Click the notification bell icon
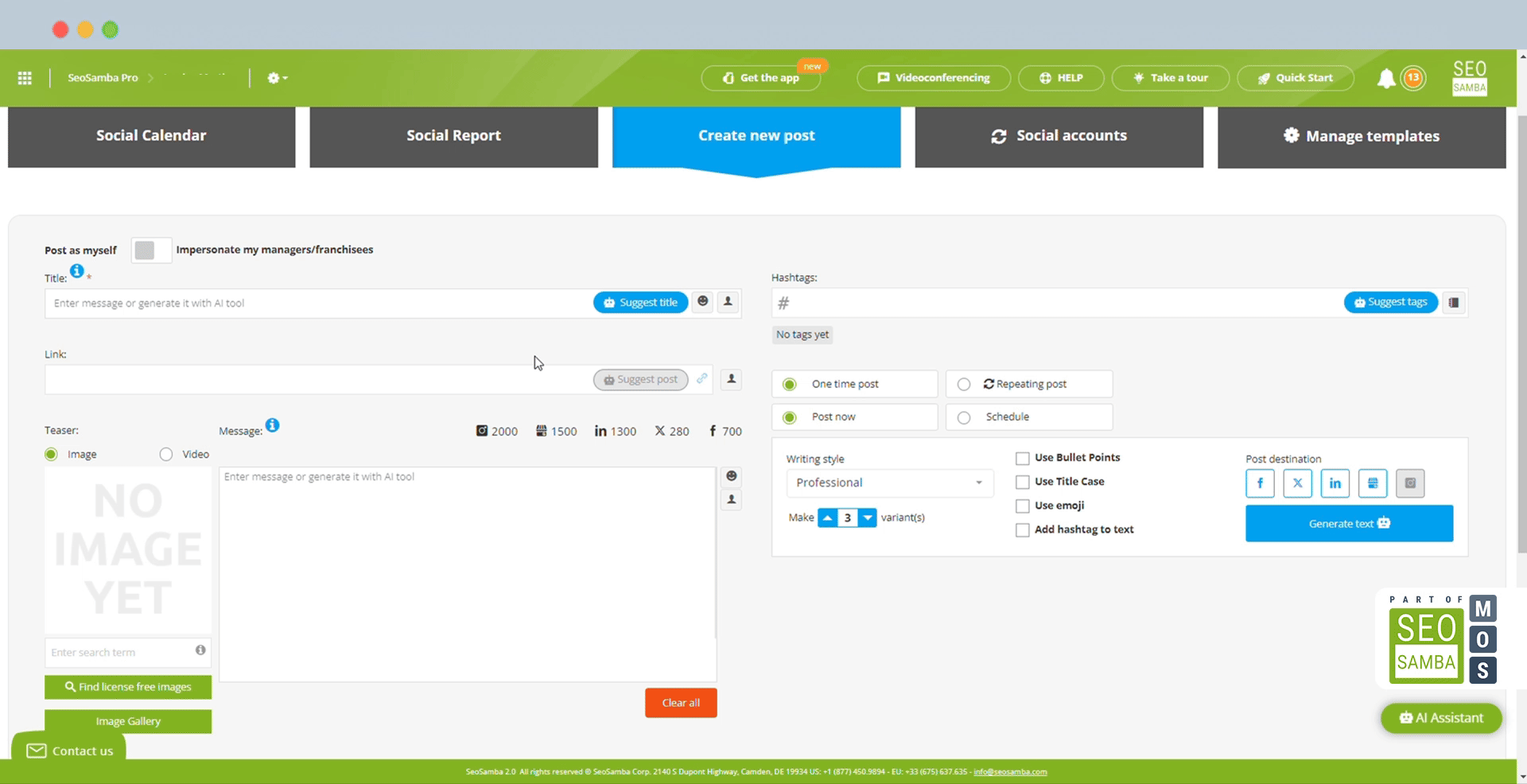Image resolution: width=1527 pixels, height=784 pixels. [x=1385, y=78]
